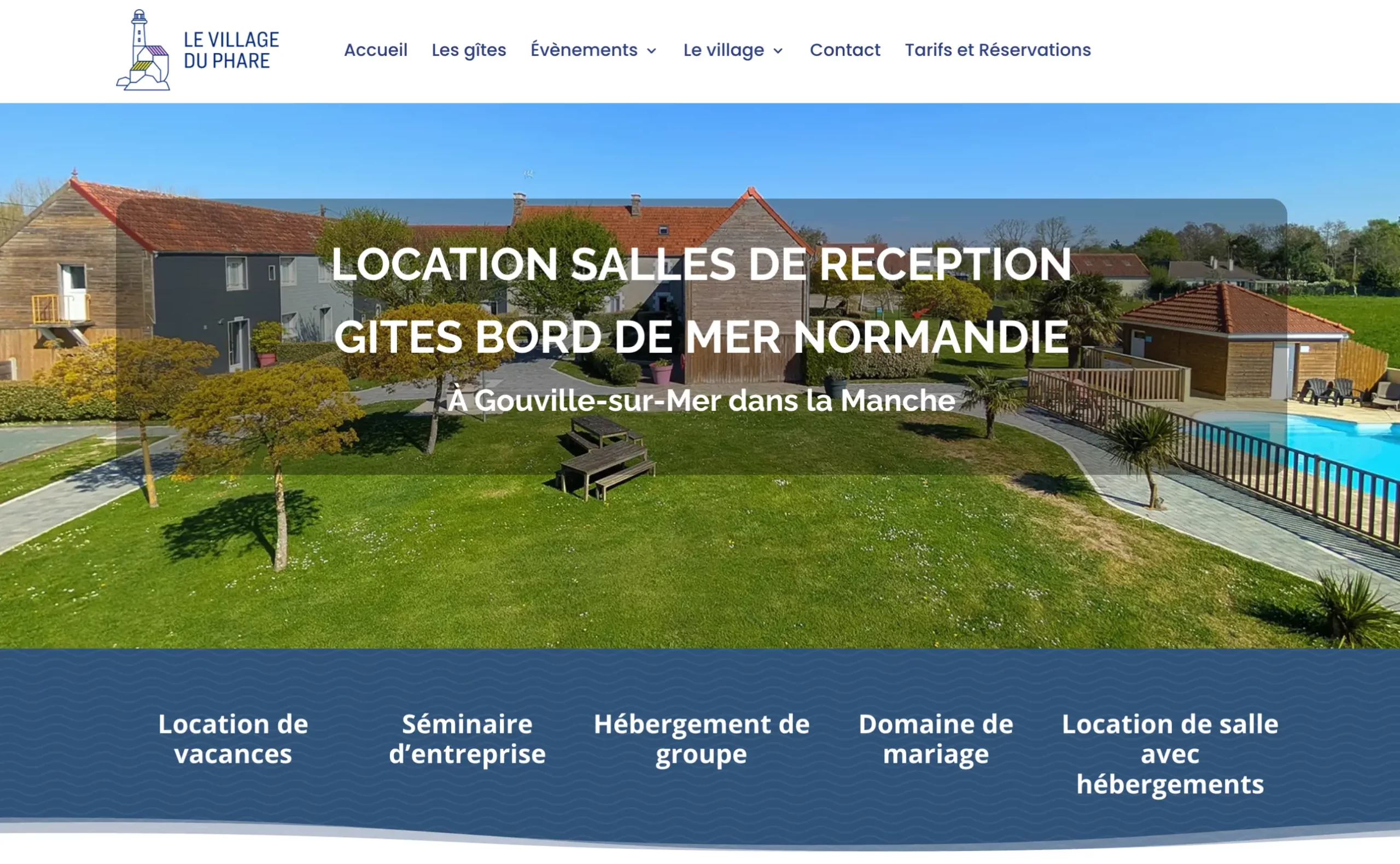Open Tarifs et Réservations
Viewport: 1400px width, 864px height.
tap(997, 50)
